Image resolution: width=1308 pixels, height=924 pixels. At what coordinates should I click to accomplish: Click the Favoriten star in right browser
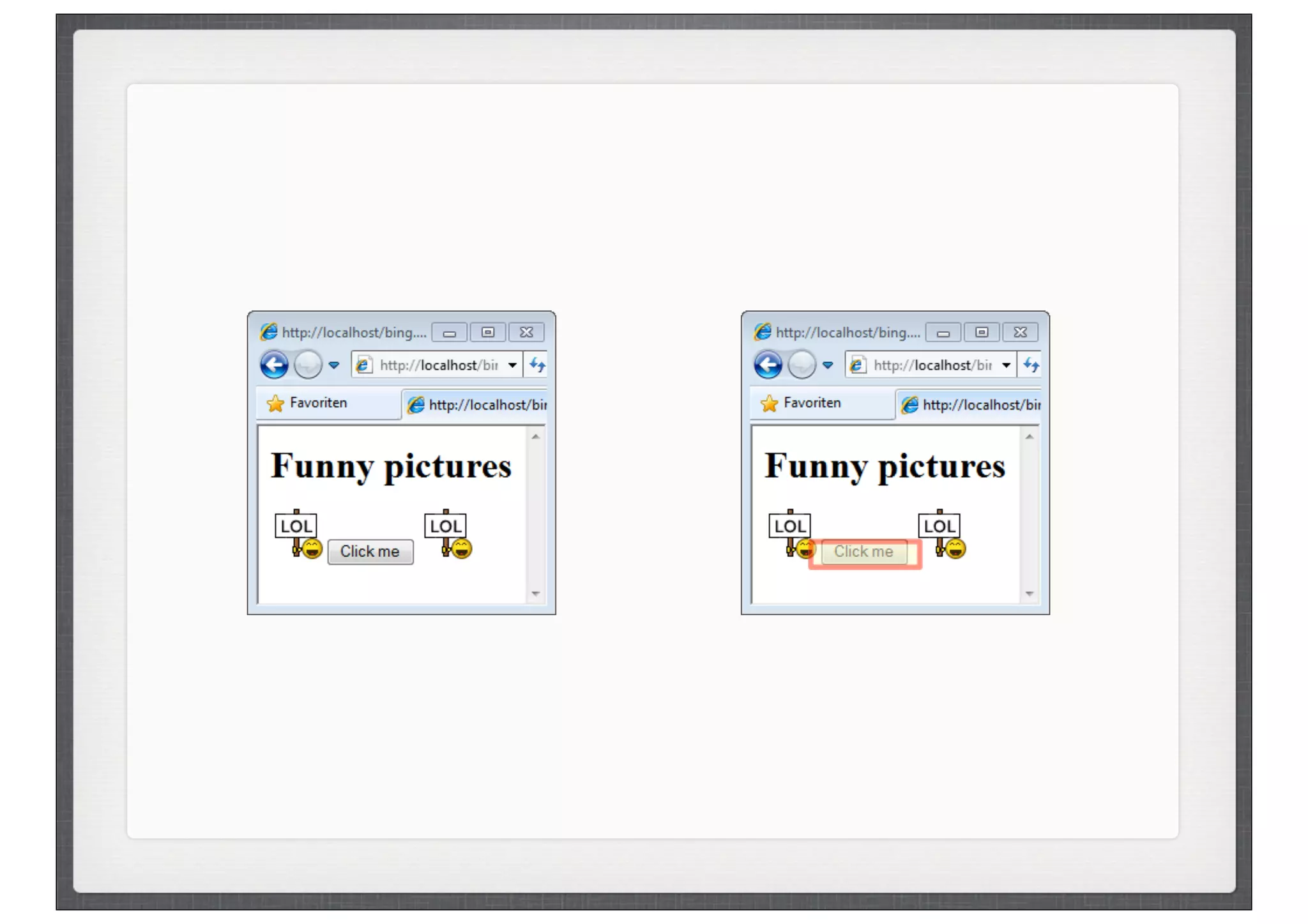770,404
